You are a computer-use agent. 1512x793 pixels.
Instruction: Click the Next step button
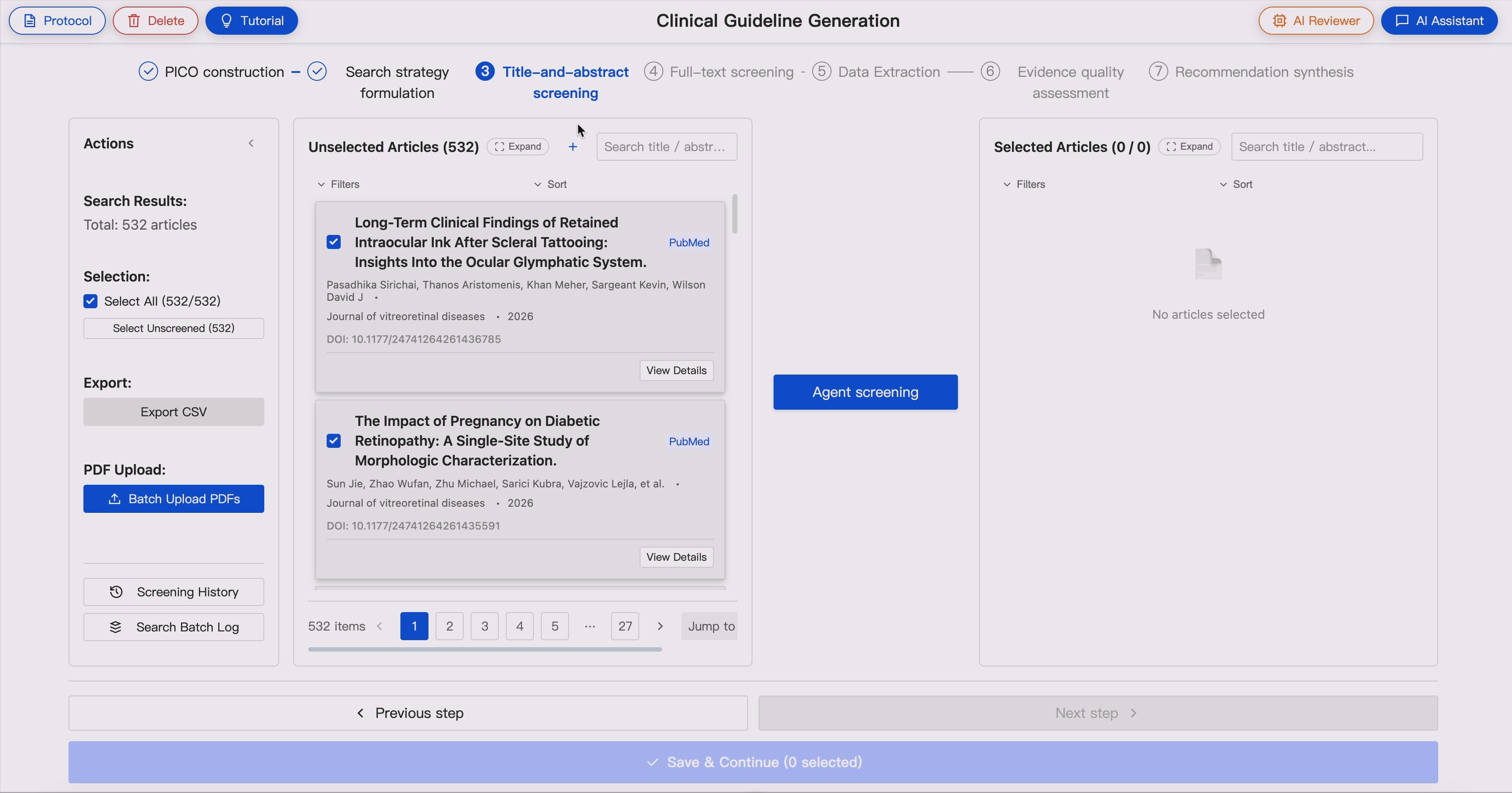point(1098,713)
